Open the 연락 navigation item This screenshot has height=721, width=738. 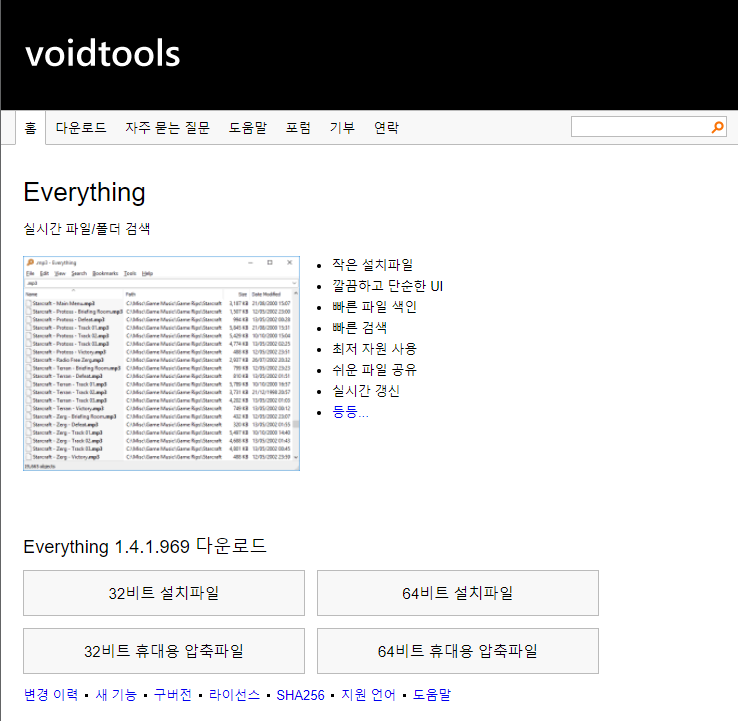386,128
